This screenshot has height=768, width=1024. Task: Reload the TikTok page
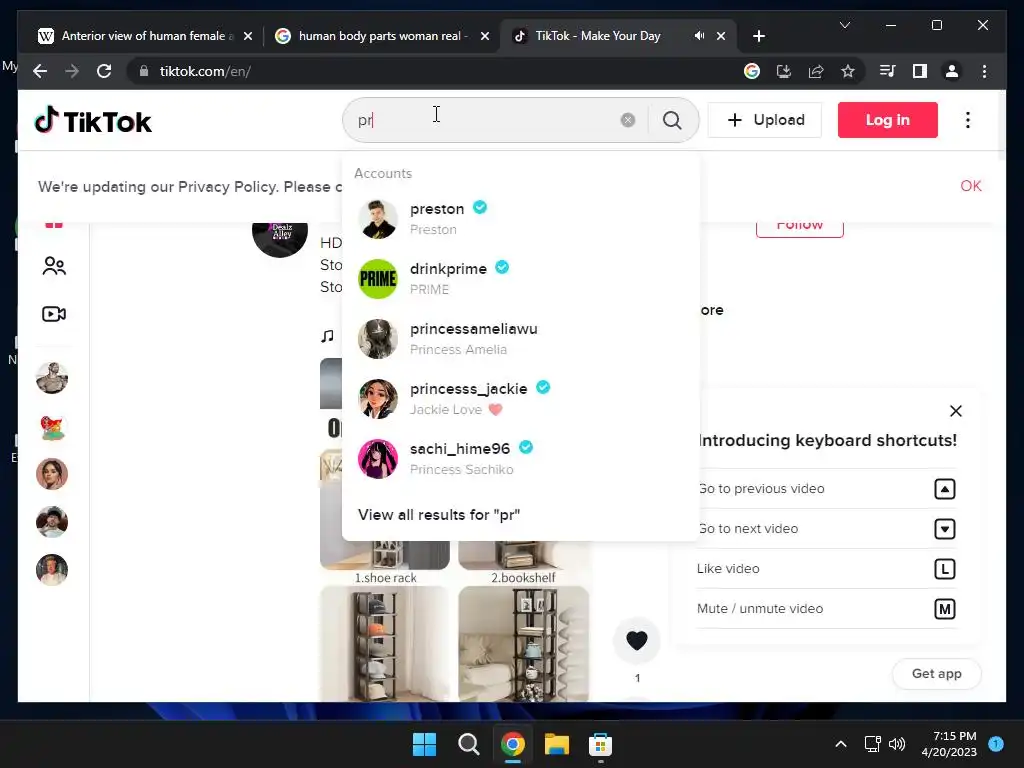[104, 71]
